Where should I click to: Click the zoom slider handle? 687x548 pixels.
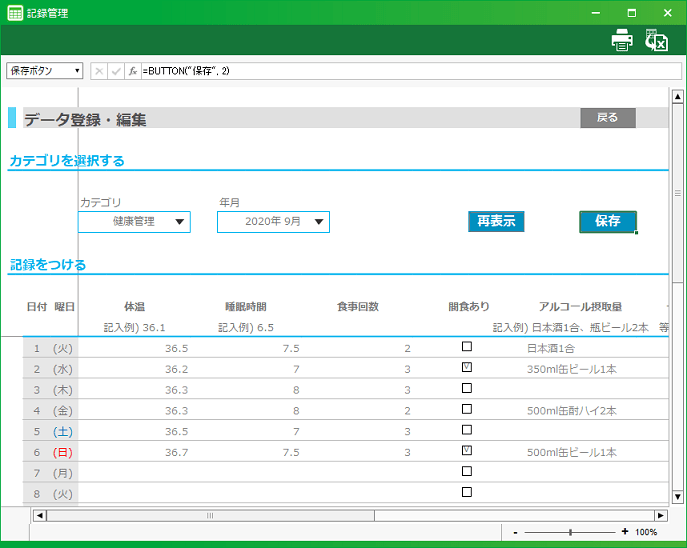point(570,532)
